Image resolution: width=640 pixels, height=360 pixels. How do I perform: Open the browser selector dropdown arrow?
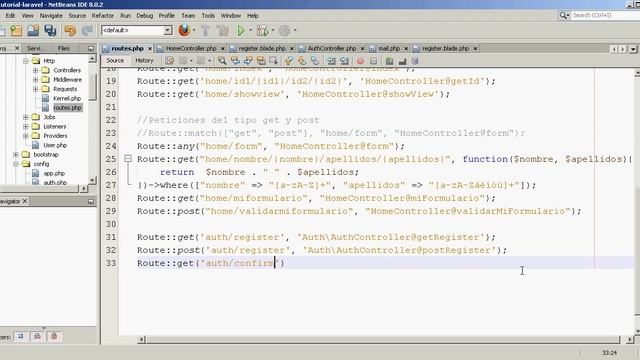point(194,30)
